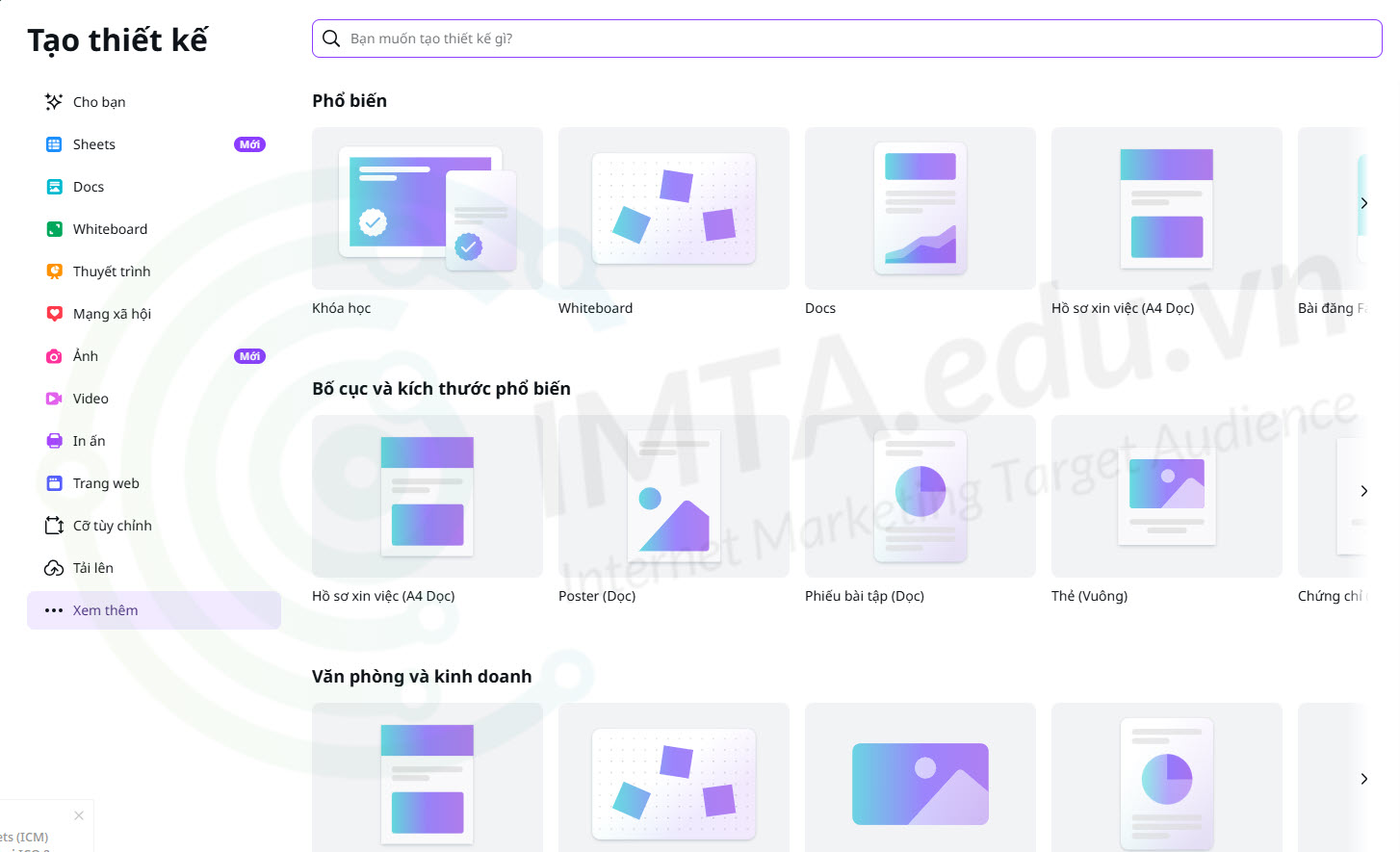Click the Chứng chỉ label at right edge
This screenshot has width=1400, height=852.
coord(1333,596)
